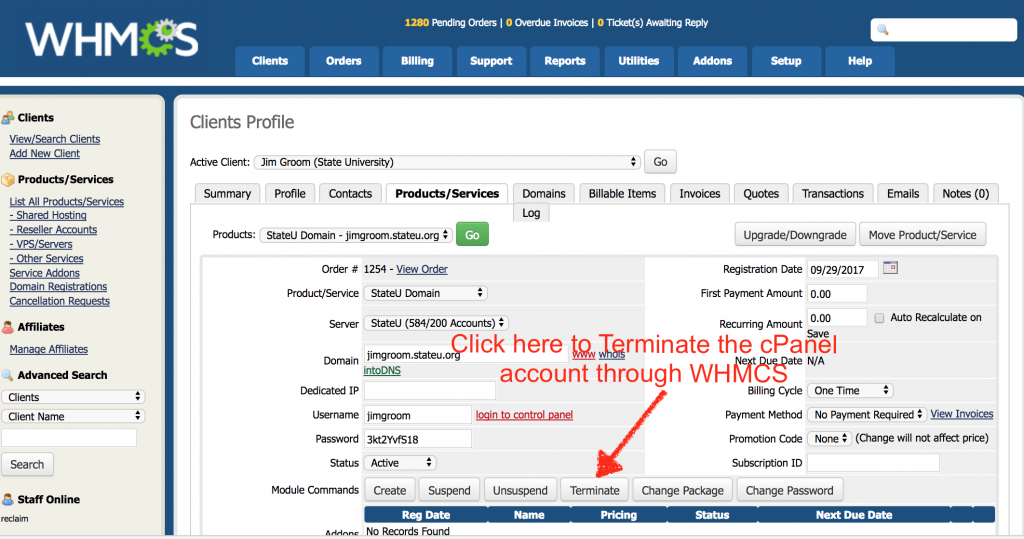This screenshot has height=539, width=1024.
Task: Click the Username input field
Action: tap(417, 415)
